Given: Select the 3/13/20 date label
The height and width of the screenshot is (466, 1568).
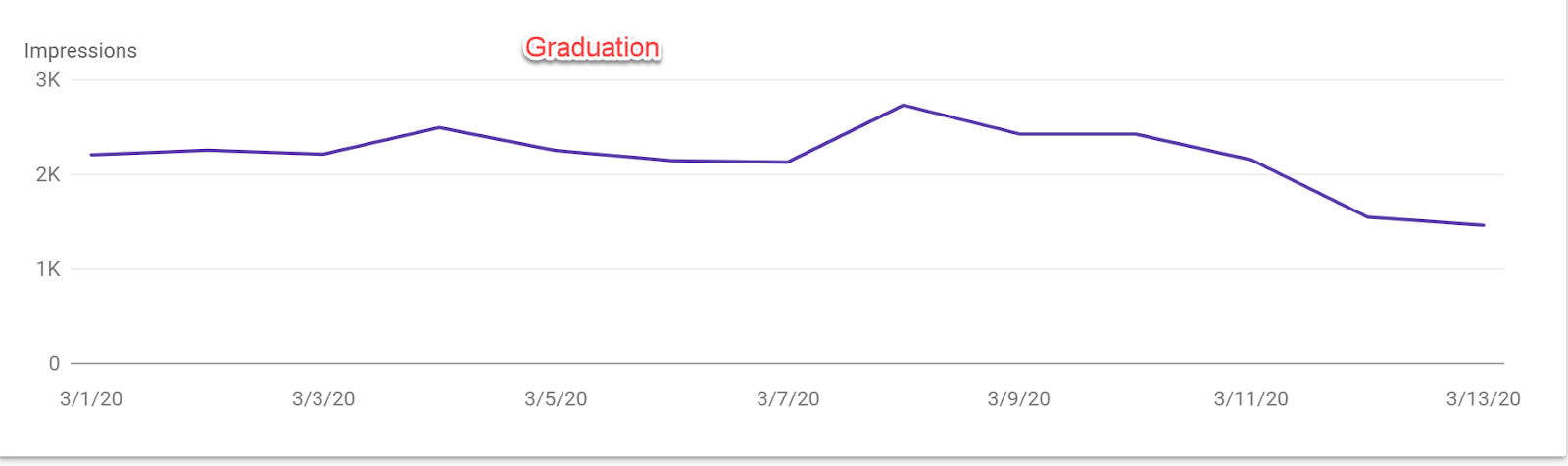Looking at the screenshot, I should [1484, 398].
